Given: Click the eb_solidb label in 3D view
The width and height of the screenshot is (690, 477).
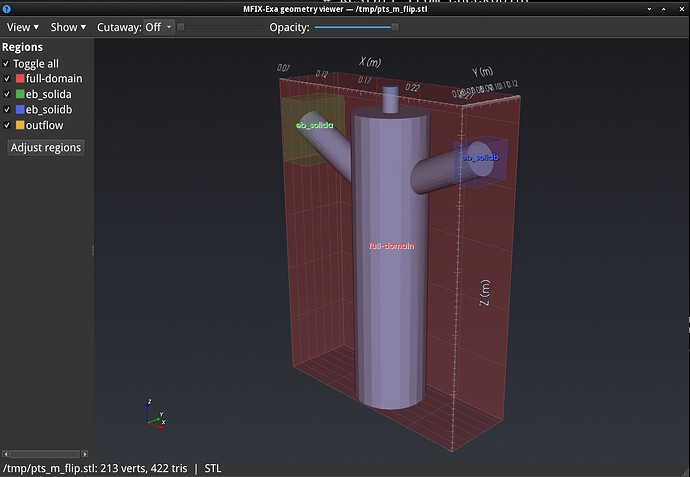Looking at the screenshot, I should tap(480, 158).
